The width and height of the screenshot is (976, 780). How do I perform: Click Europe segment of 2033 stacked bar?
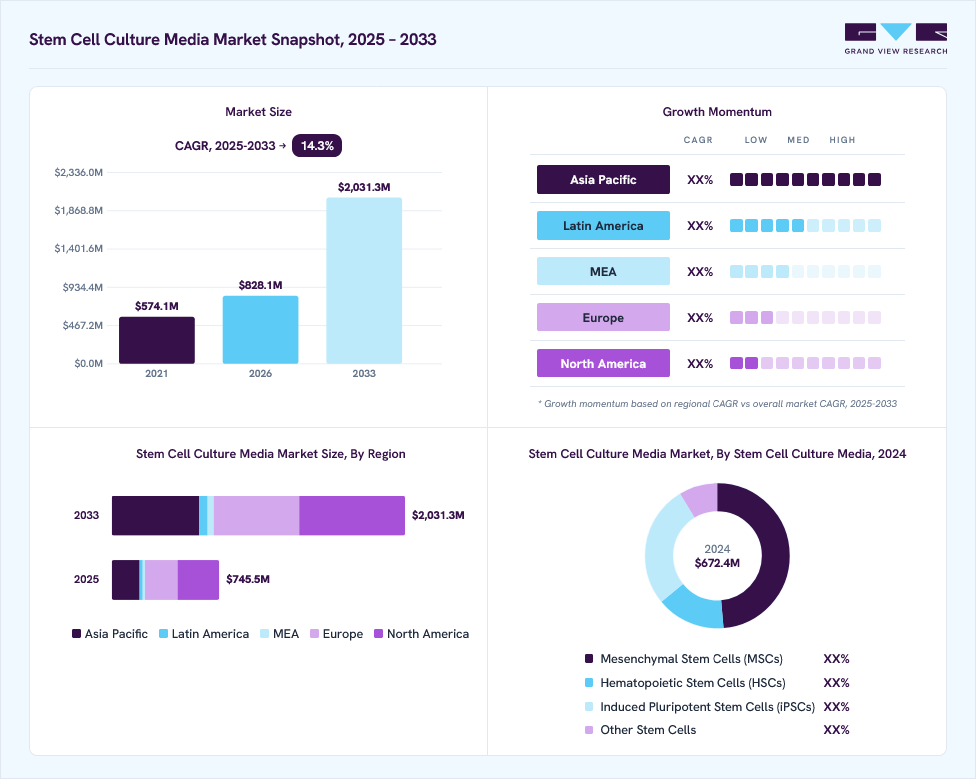[x=256, y=515]
